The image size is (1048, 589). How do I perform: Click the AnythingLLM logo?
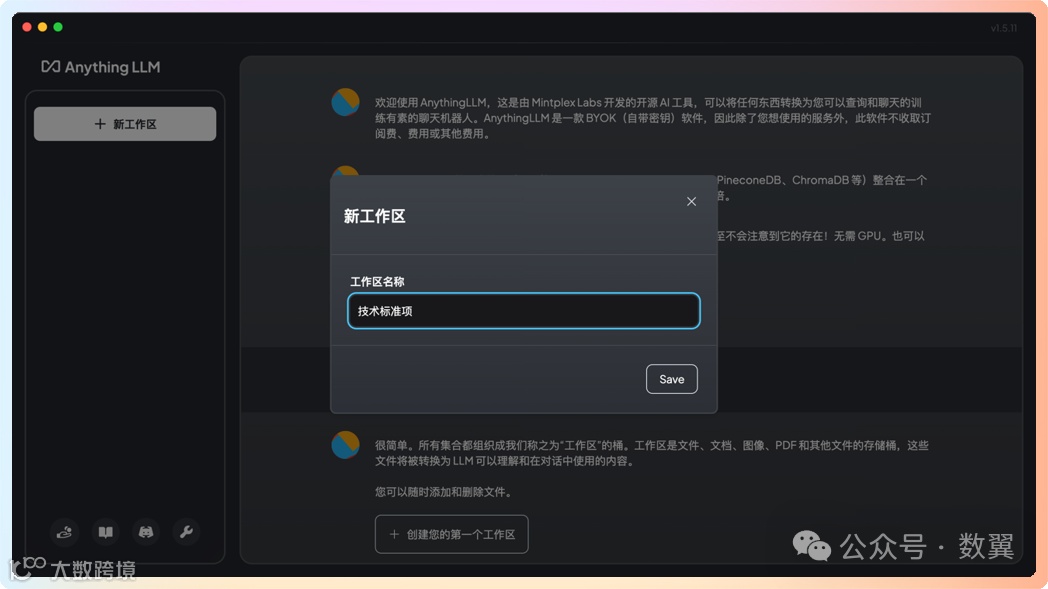(101, 67)
